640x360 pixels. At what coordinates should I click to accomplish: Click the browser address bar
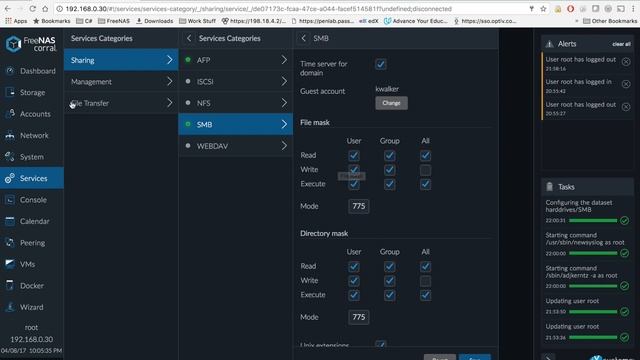point(294,9)
